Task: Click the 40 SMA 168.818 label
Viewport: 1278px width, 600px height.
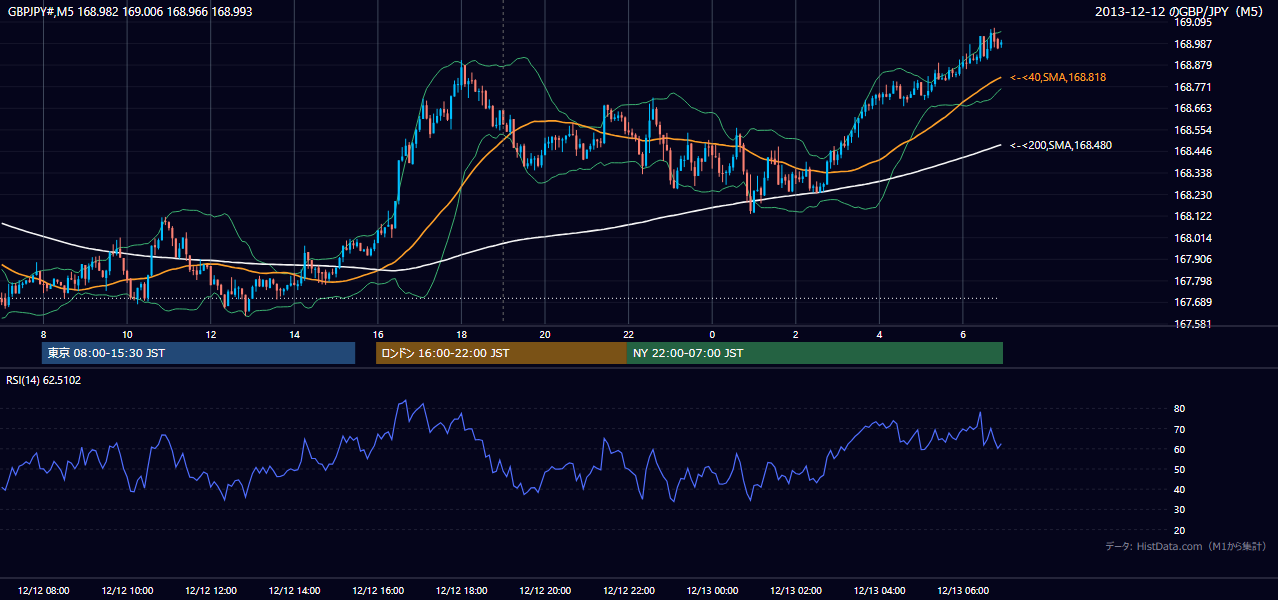Action: (1058, 77)
